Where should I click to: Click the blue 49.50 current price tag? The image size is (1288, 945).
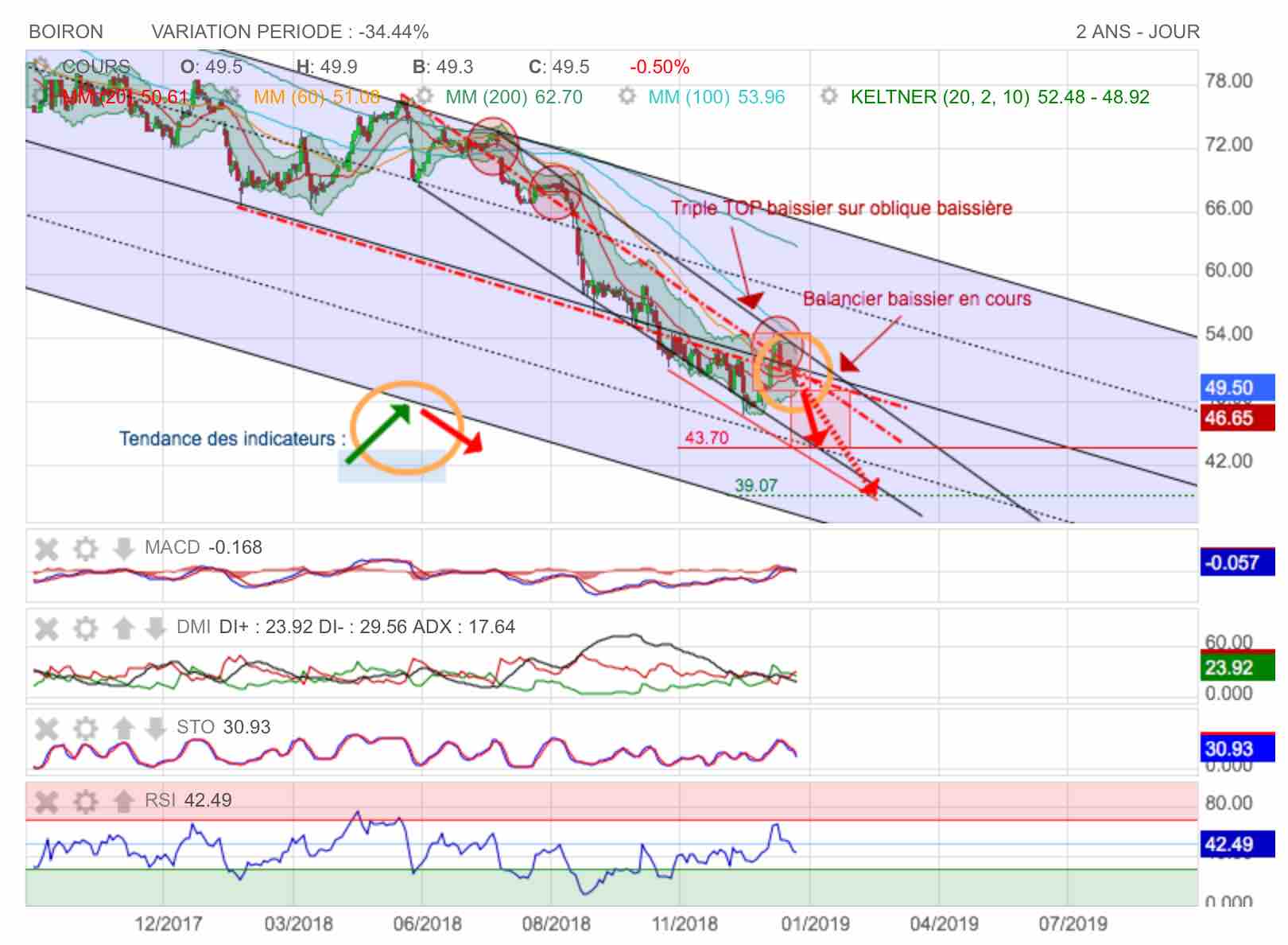tap(1236, 387)
